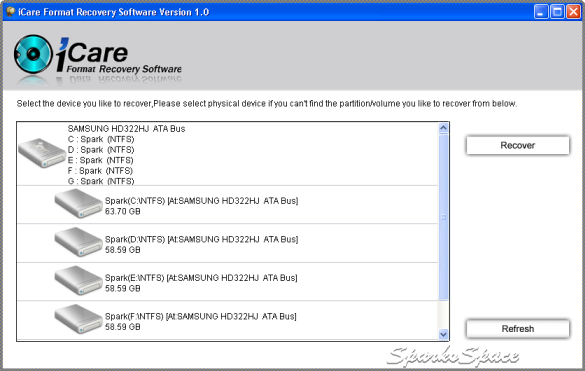The height and width of the screenshot is (371, 585).
Task: Click the device list scrollbar thumb
Action: point(443,217)
